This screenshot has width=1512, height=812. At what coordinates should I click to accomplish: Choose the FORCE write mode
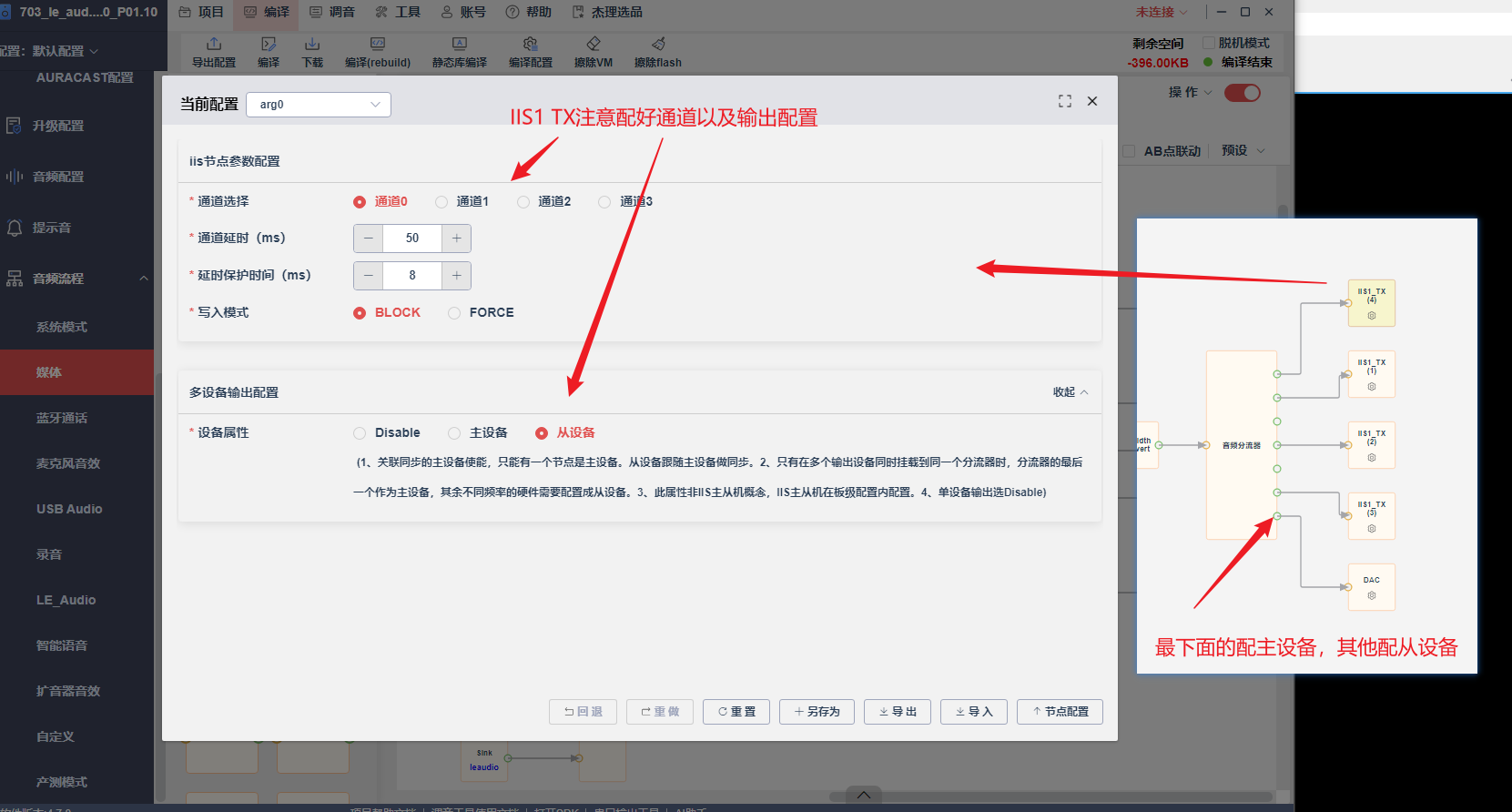tap(454, 313)
